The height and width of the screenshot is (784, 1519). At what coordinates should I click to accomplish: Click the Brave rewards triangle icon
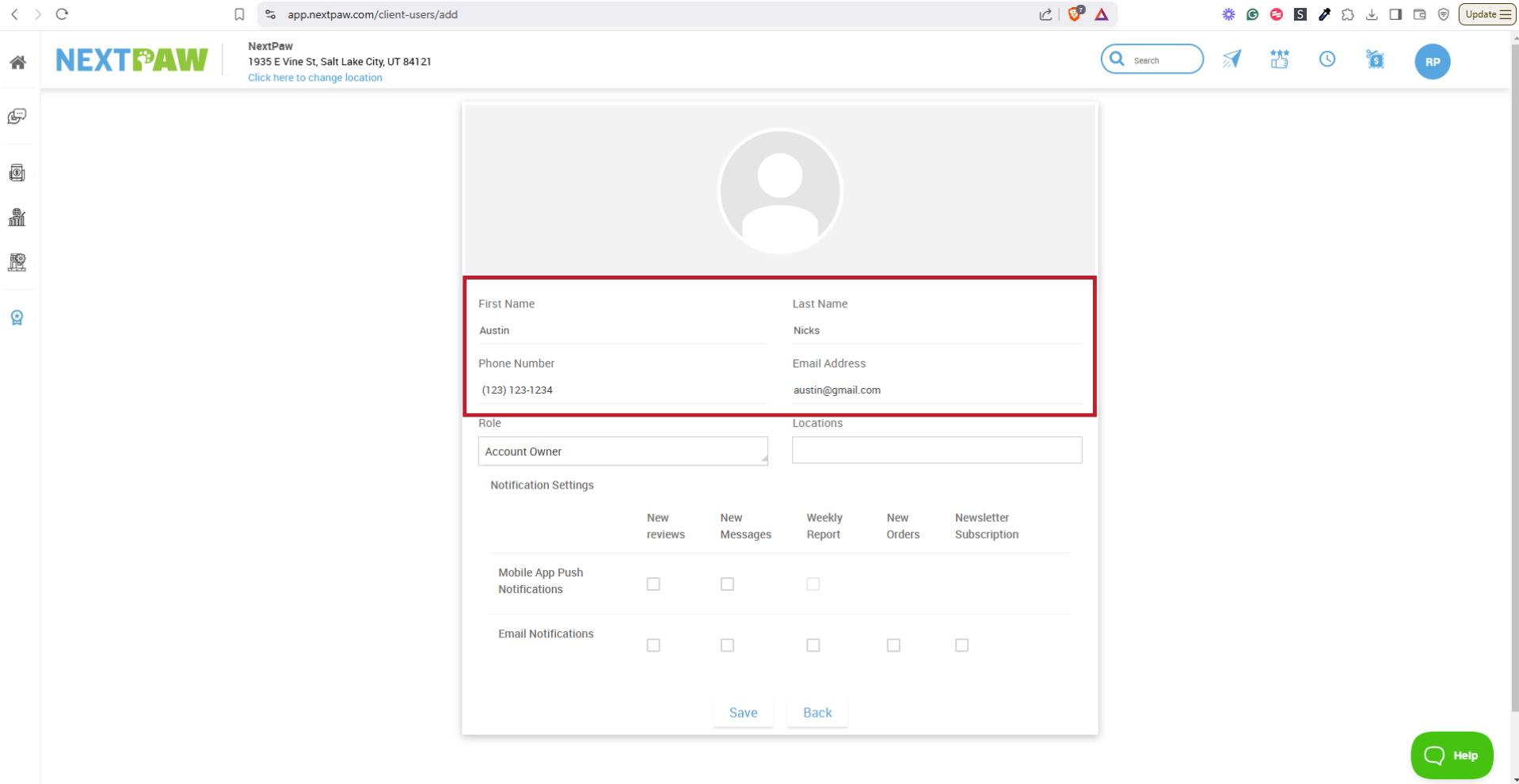click(1102, 14)
